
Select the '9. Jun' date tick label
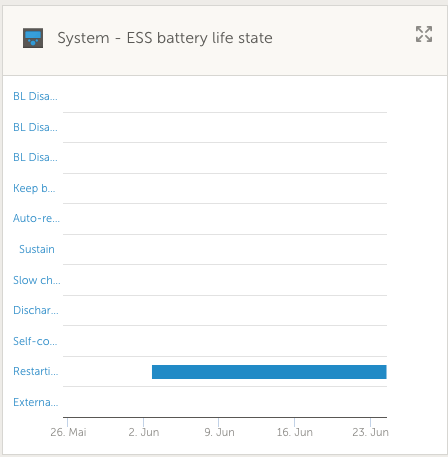click(x=219, y=432)
